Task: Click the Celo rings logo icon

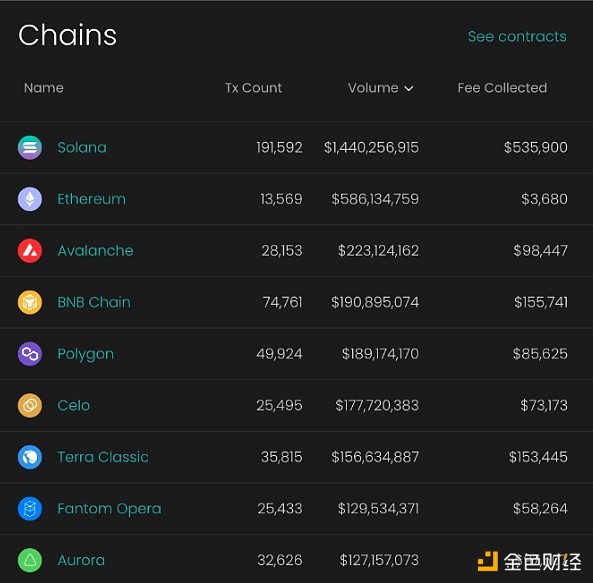Action: coord(30,406)
